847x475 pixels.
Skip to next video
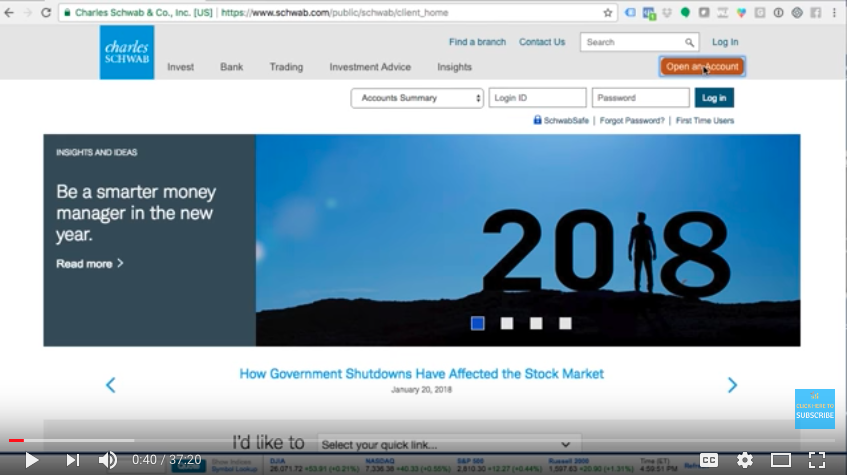coord(72,460)
